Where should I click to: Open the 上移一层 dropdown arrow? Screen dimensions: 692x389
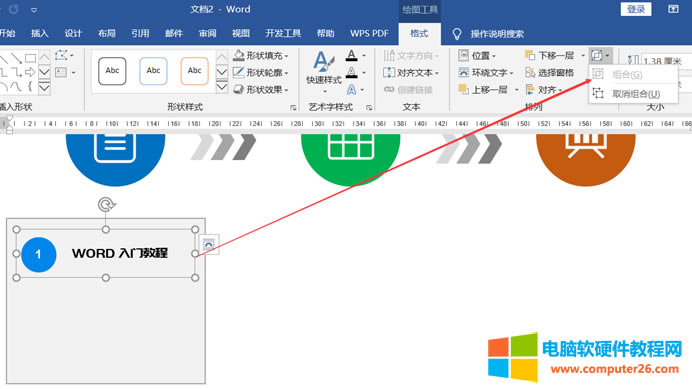[x=516, y=90]
